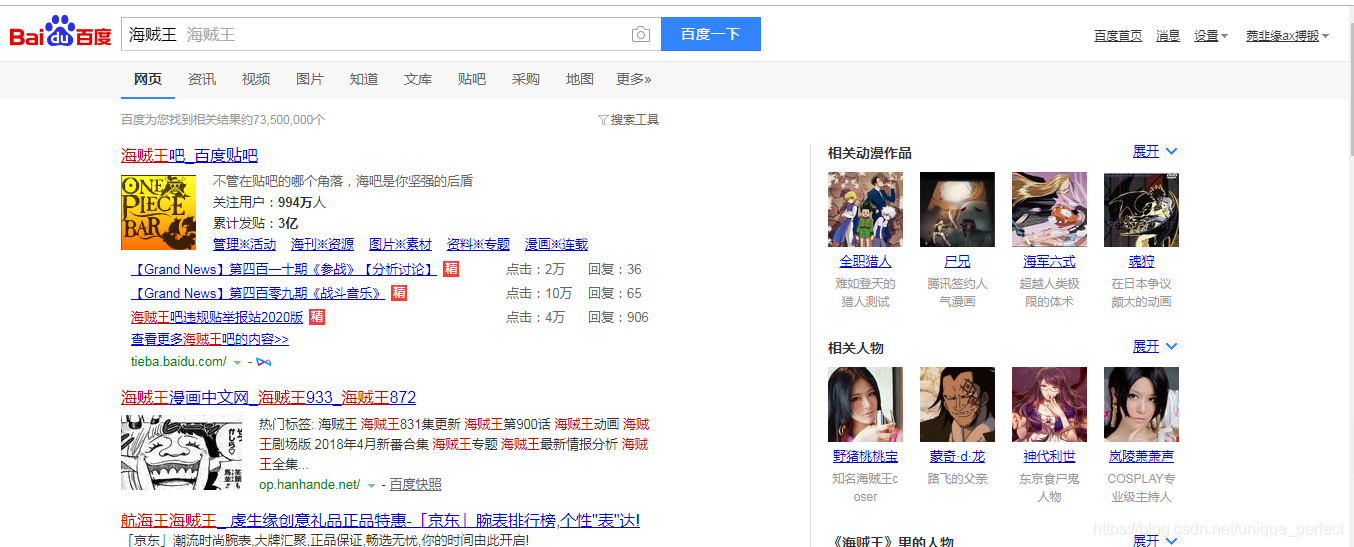The height and width of the screenshot is (547, 1354).
Task: Open the 百度快照 cached page link
Action: point(415,485)
